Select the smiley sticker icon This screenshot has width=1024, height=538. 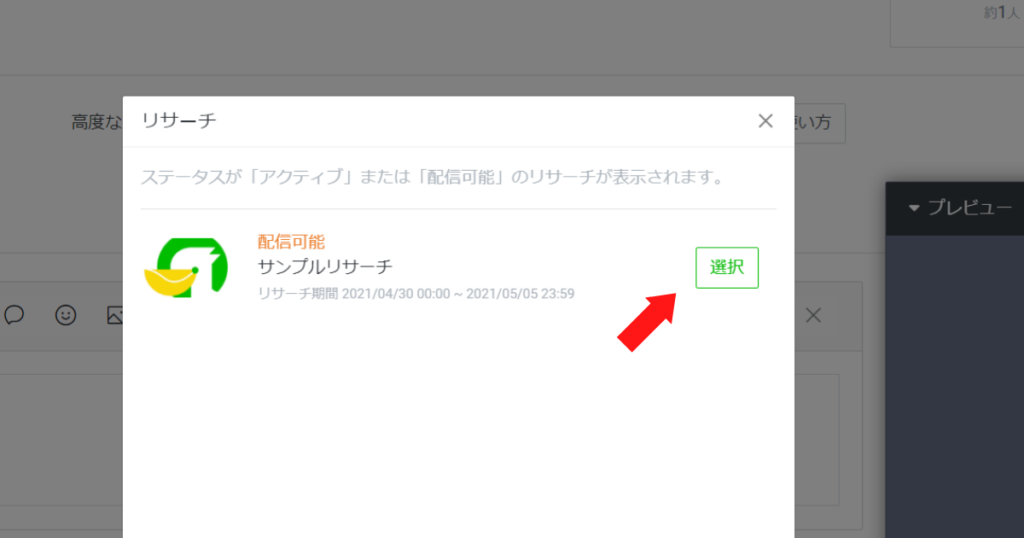[65, 315]
